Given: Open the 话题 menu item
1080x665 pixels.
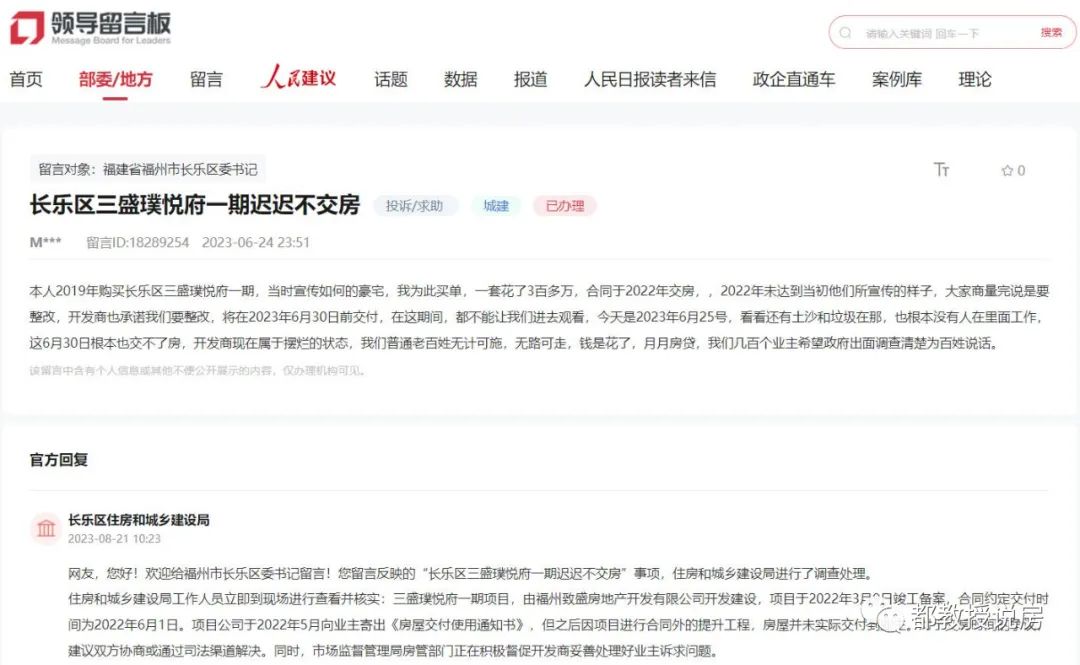Looking at the screenshot, I should click(390, 79).
